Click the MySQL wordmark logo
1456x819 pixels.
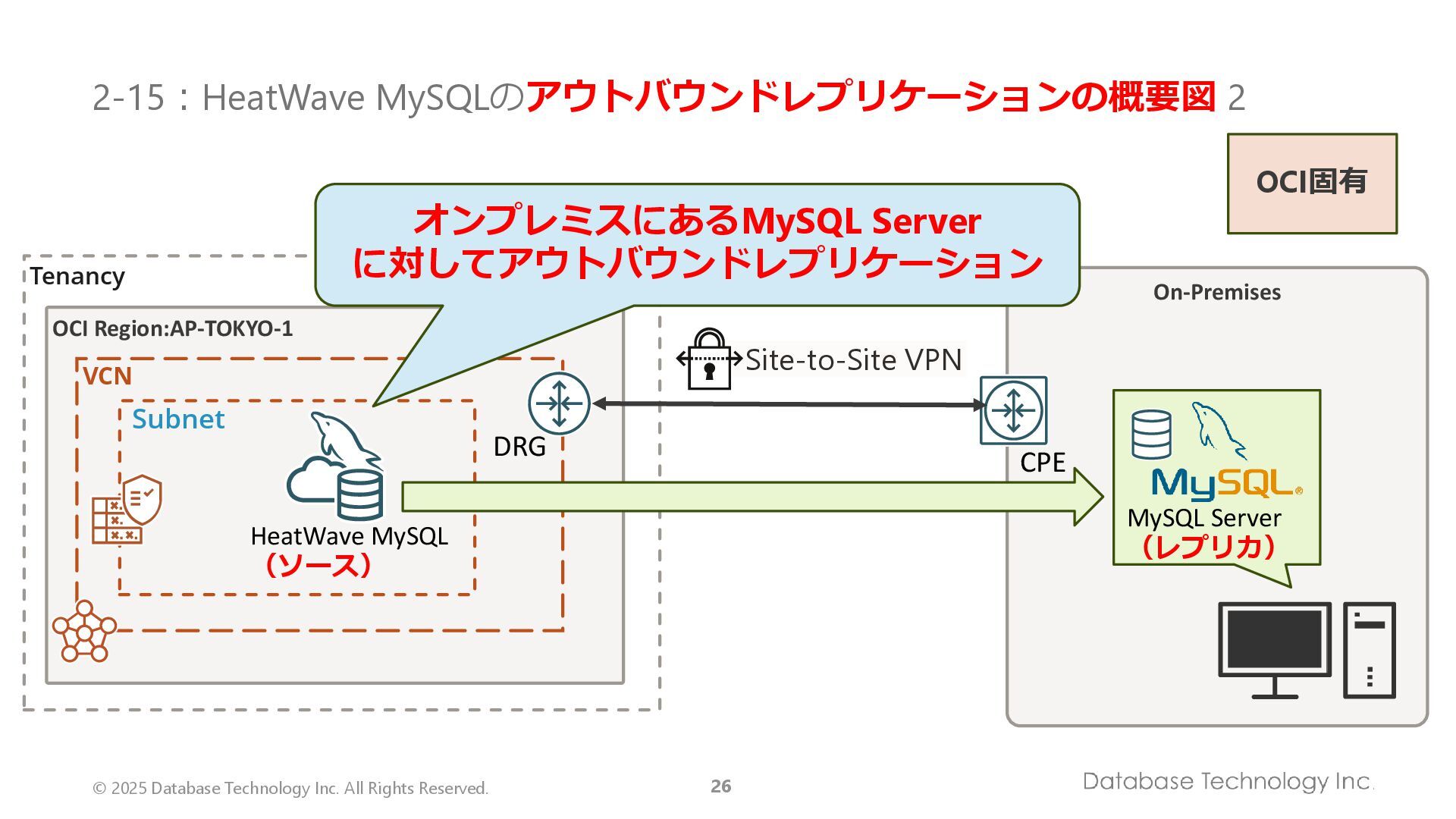pyautogui.click(x=1227, y=485)
